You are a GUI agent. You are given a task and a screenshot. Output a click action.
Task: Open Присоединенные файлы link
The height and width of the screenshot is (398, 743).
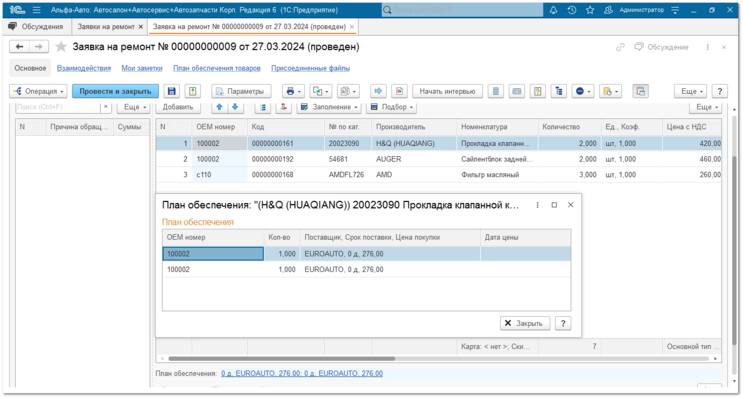[x=310, y=68]
